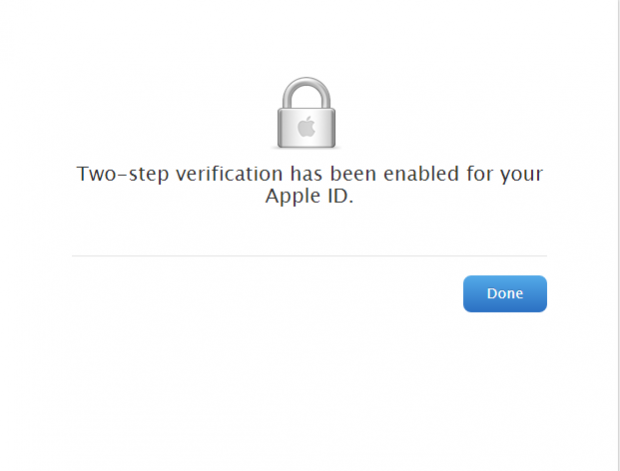This screenshot has height=471, width=620.
Task: Click the Apple logo on the padlock
Action: [306, 127]
